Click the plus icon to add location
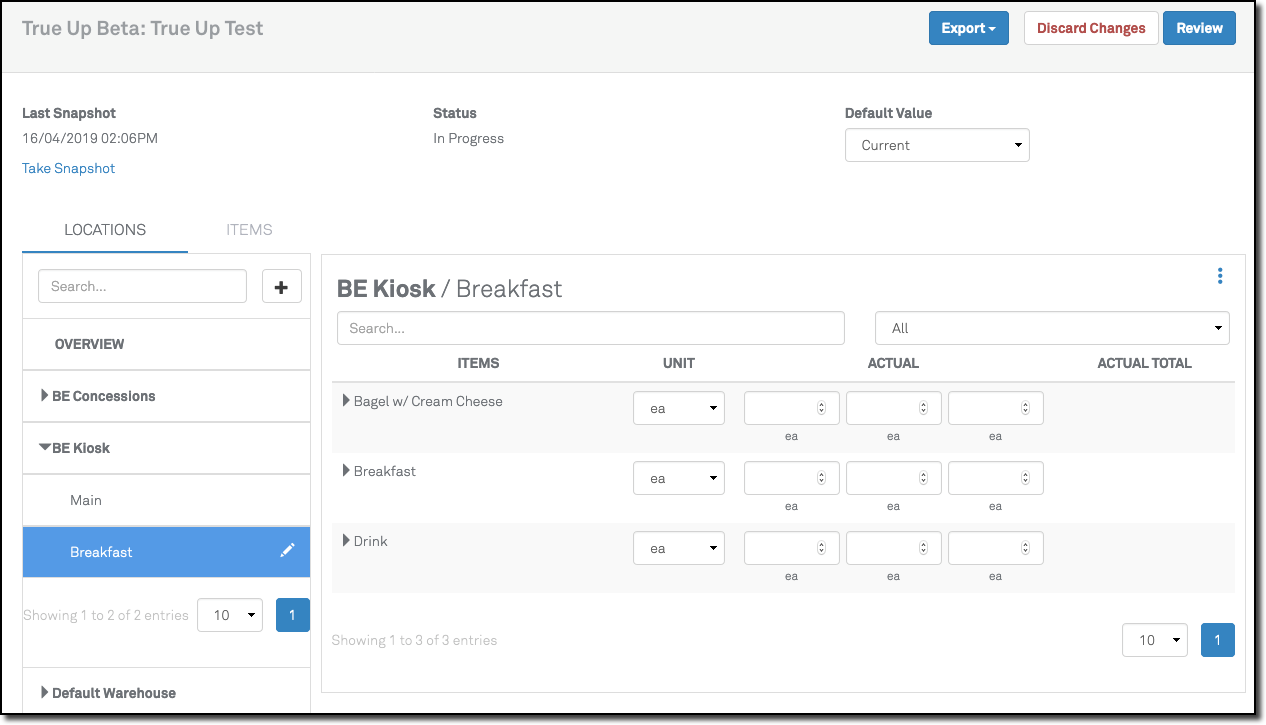 click(x=281, y=286)
